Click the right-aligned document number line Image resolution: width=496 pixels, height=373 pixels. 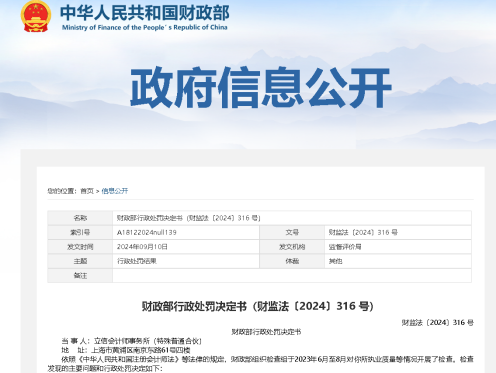pyautogui.click(x=437, y=322)
